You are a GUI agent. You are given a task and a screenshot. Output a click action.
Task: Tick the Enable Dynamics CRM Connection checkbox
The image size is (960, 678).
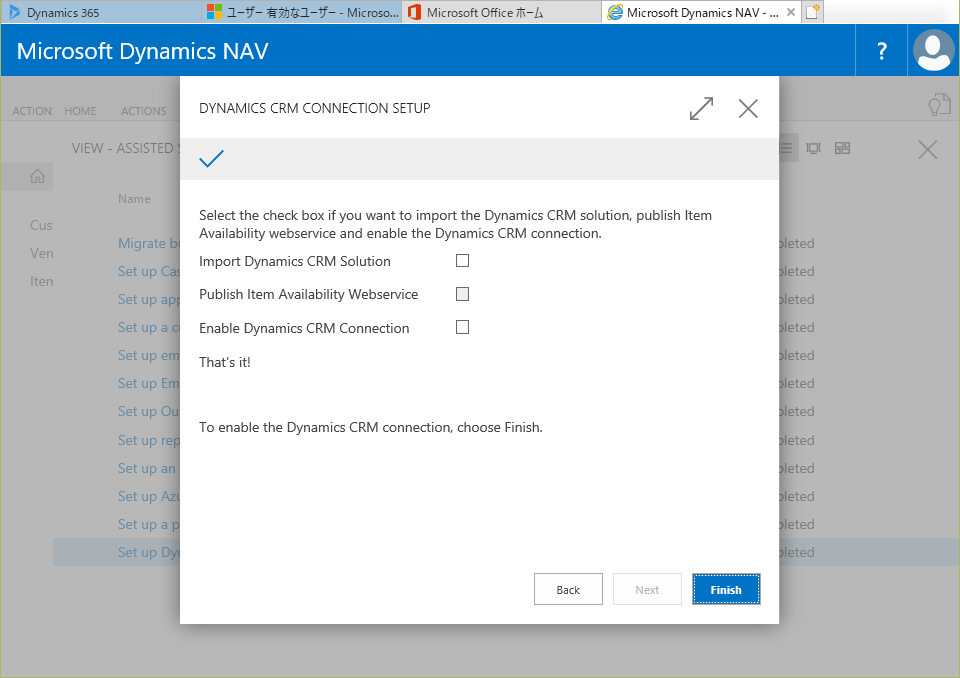tap(462, 327)
